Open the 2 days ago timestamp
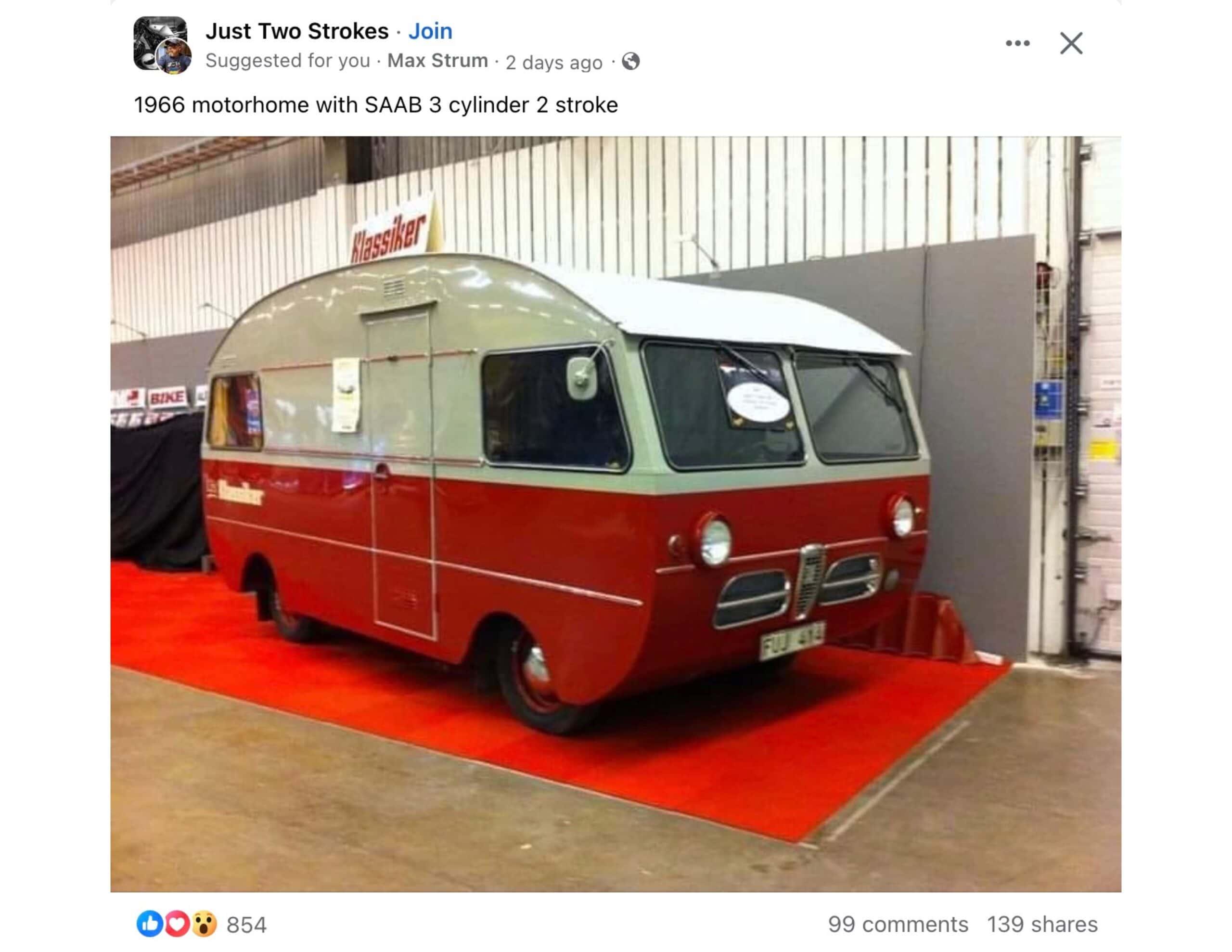Image resolution: width=1232 pixels, height=952 pixels. click(x=553, y=62)
